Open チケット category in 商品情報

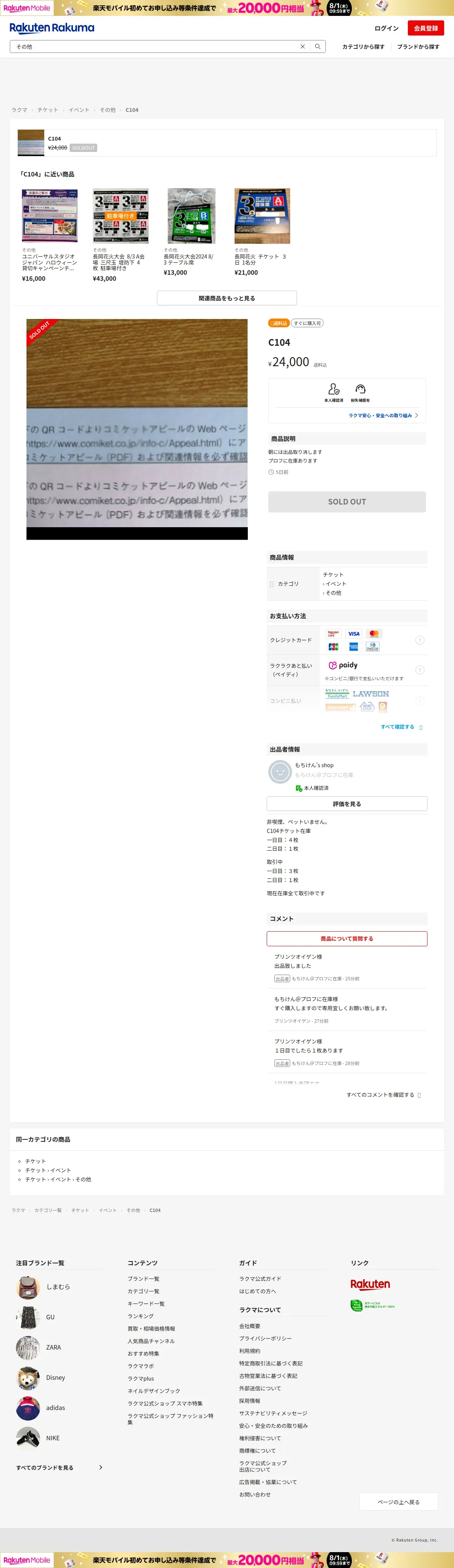(x=333, y=574)
